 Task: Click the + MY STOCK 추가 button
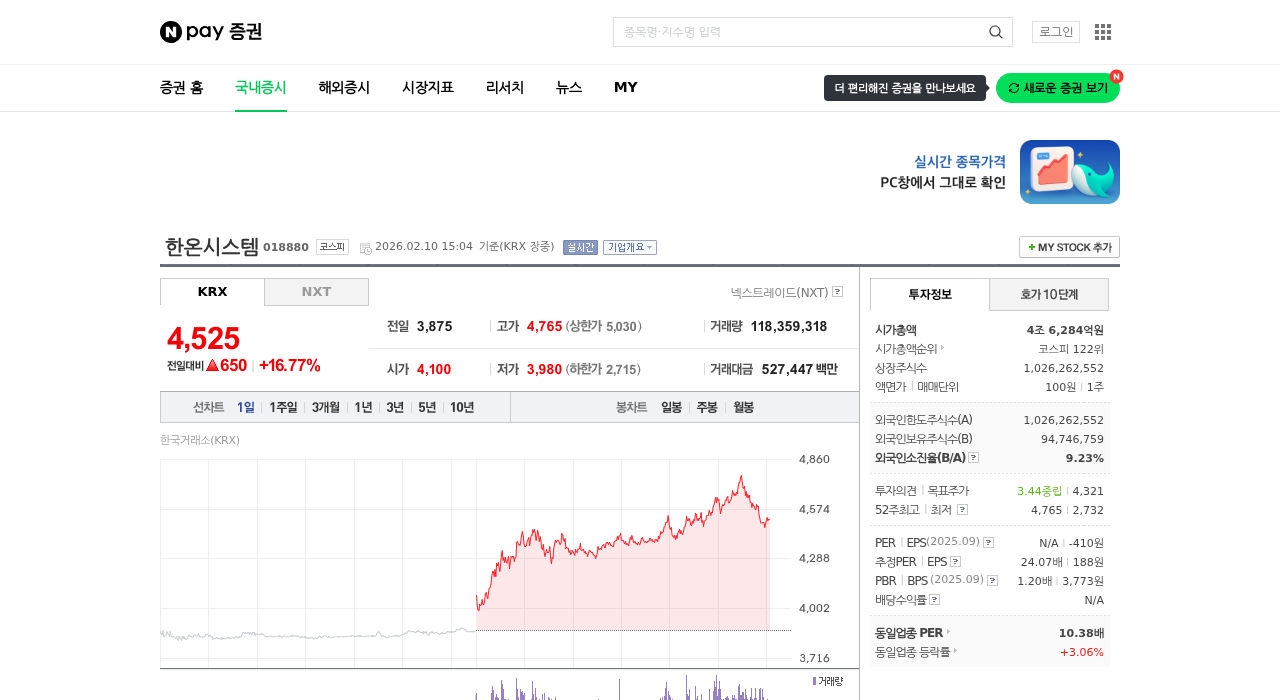coord(1069,246)
